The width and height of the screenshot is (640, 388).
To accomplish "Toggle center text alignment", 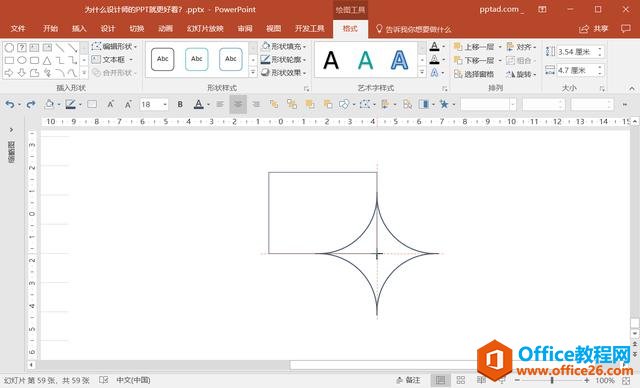I will pyautogui.click(x=238, y=104).
